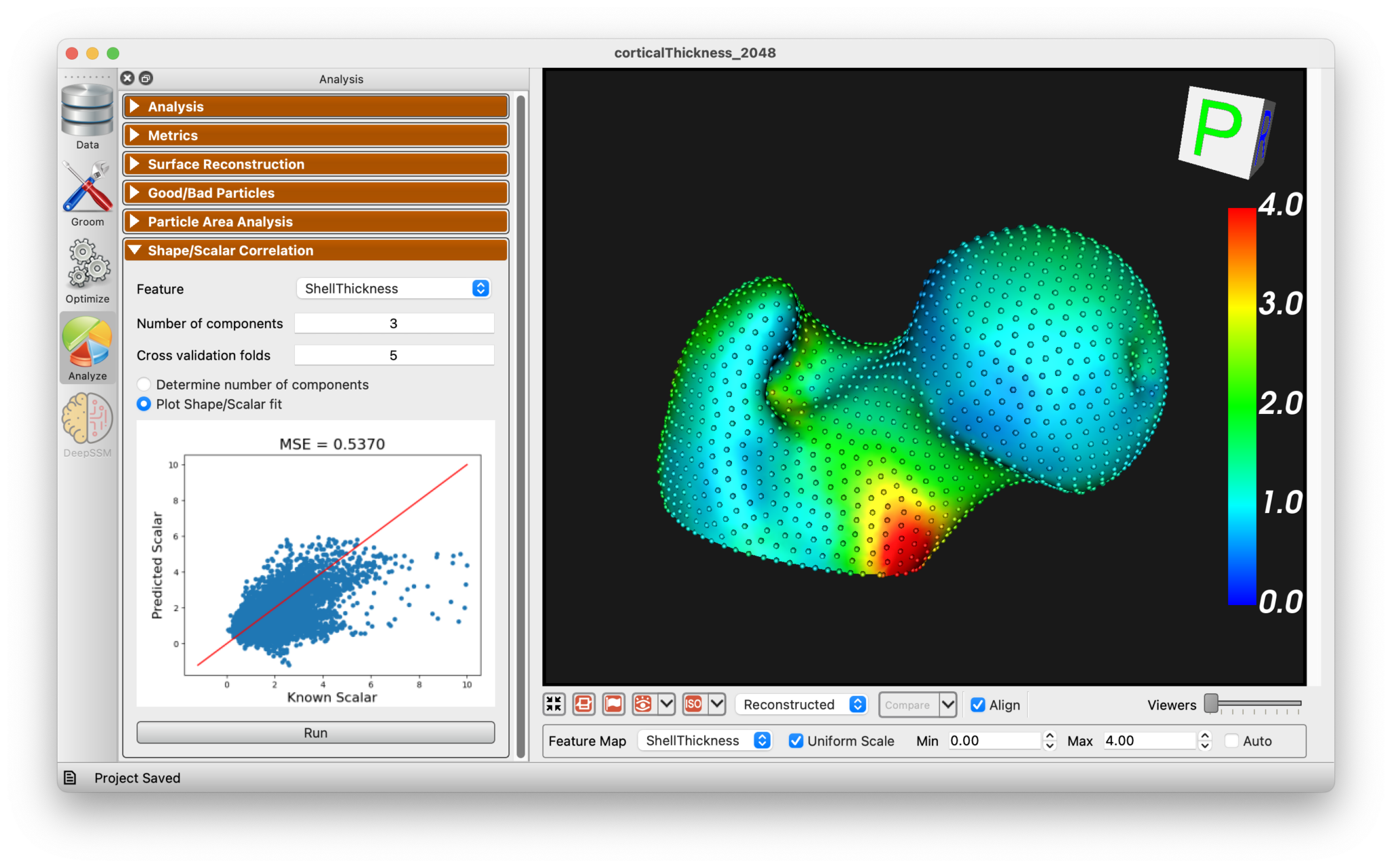Viewport: 1392px width, 868px height.
Task: Adjust the Viewers slider
Action: 1212,704
